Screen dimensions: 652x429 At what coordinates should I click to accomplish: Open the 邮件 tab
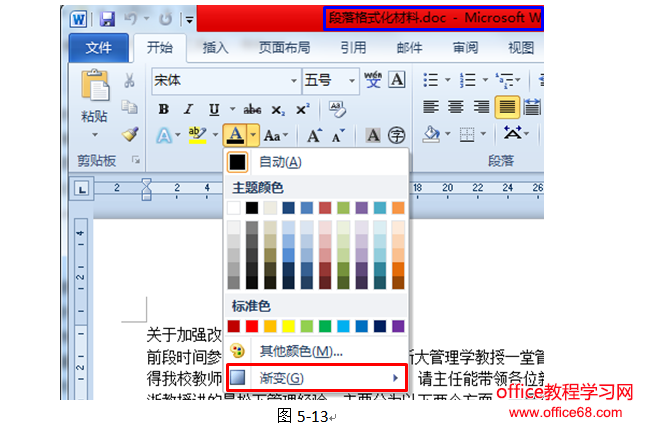click(x=409, y=48)
